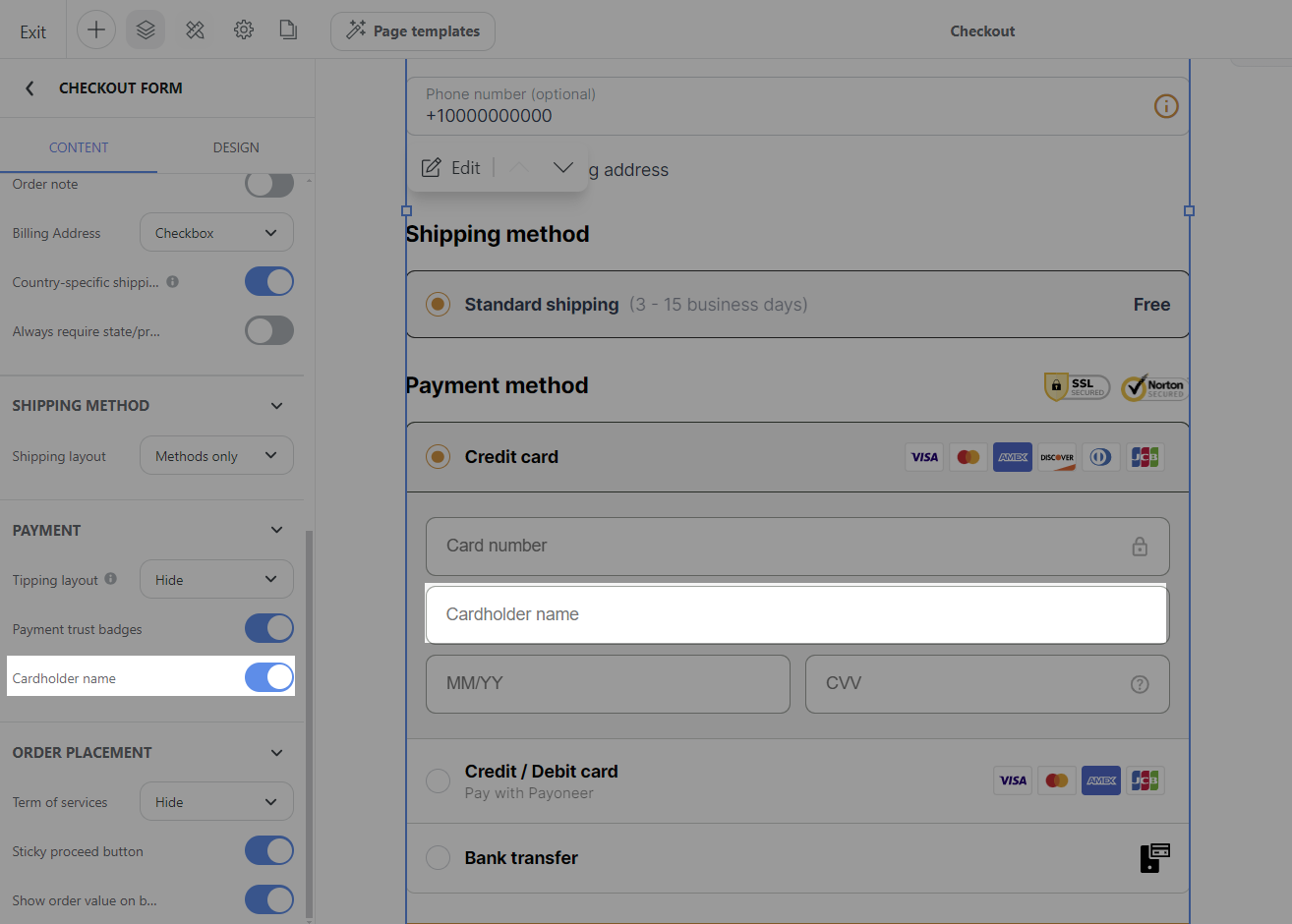Click the Shipping method heading
The height and width of the screenshot is (924, 1292).
click(498, 234)
